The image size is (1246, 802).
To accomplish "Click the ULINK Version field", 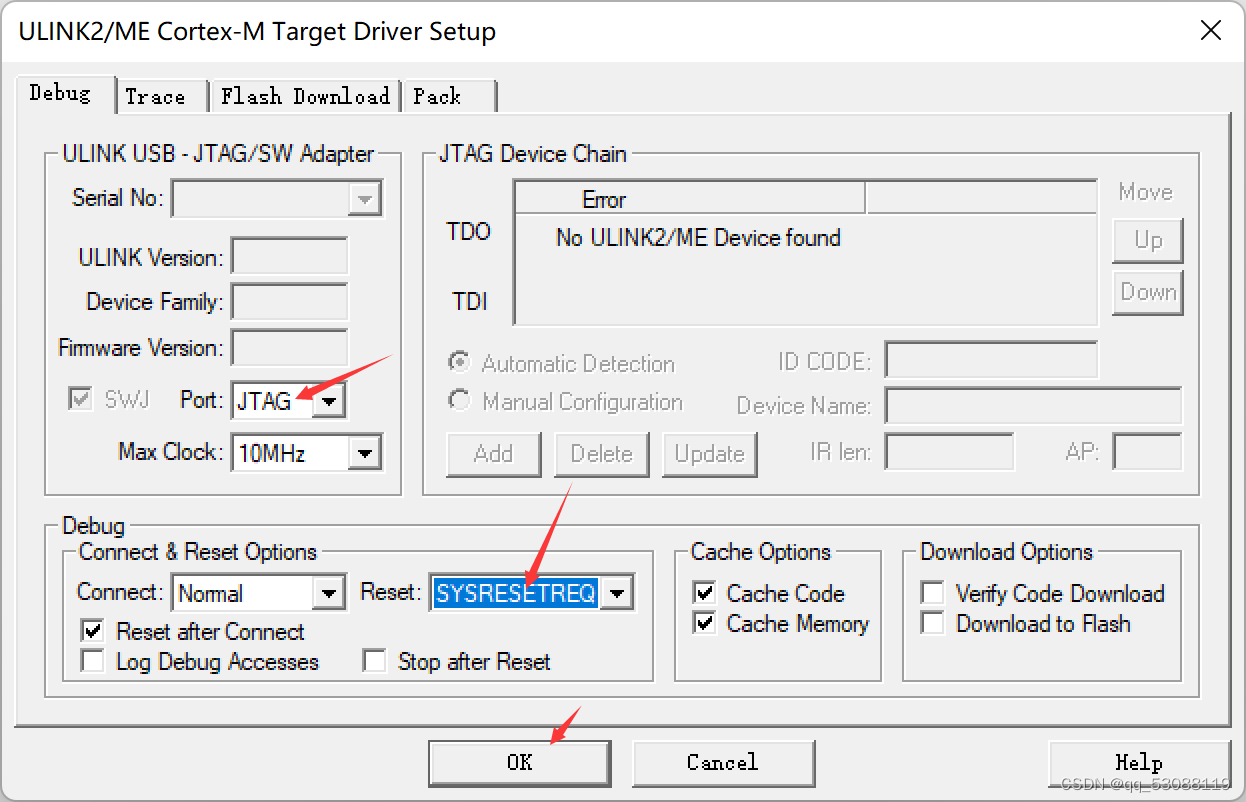I will [x=289, y=257].
